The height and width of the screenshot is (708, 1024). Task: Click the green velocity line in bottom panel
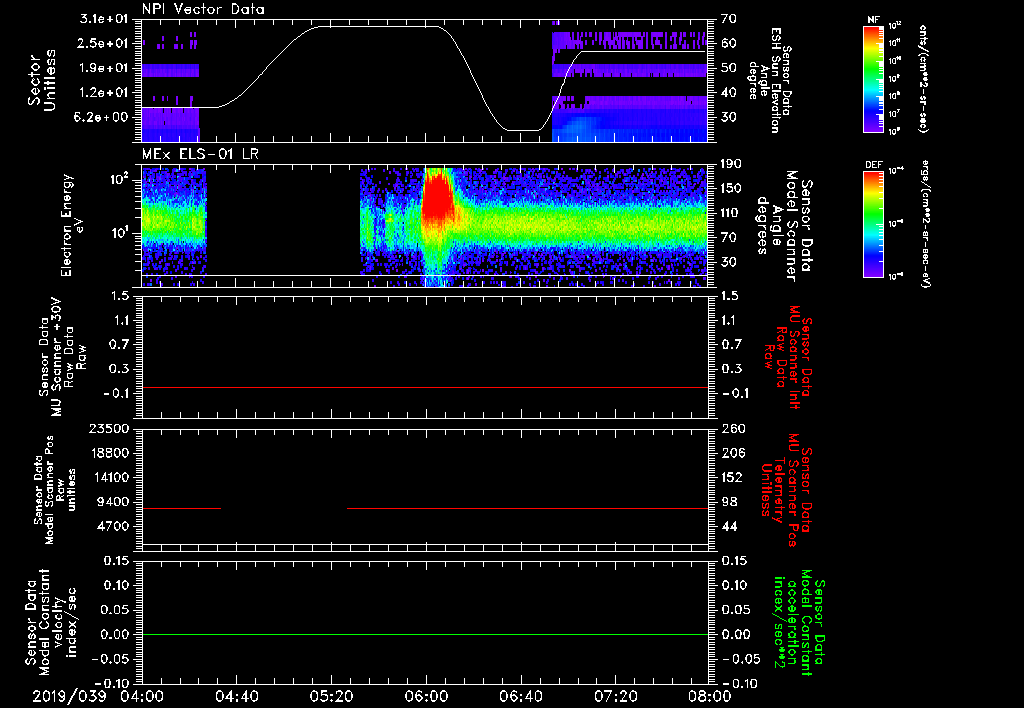[x=425, y=634]
